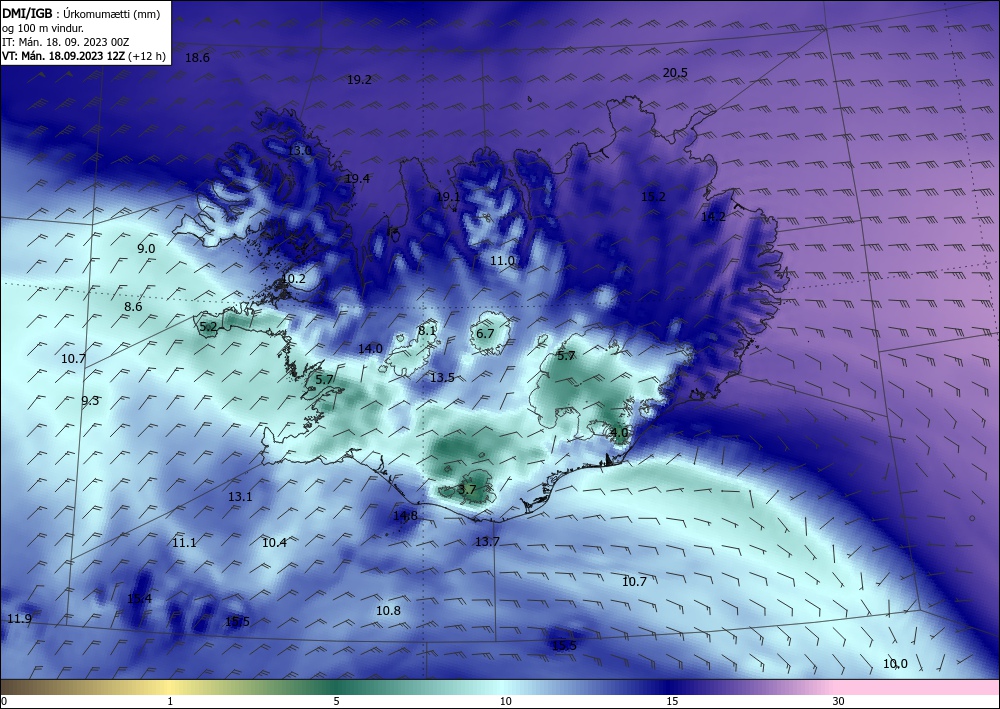Select the 11.0 value on the map
The height and width of the screenshot is (709, 1000).
[x=502, y=261]
